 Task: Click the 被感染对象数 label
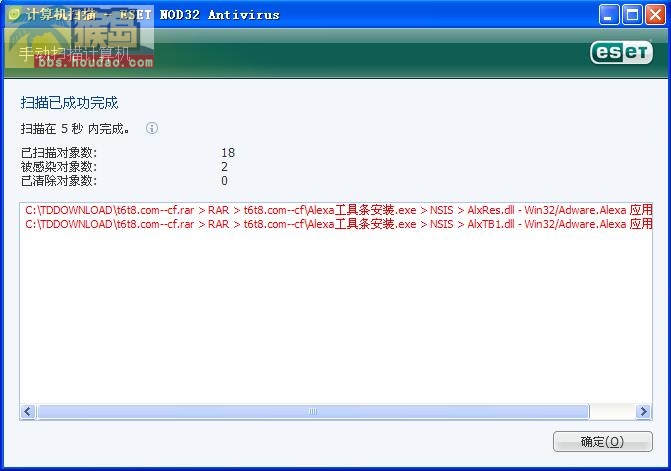coord(59,167)
